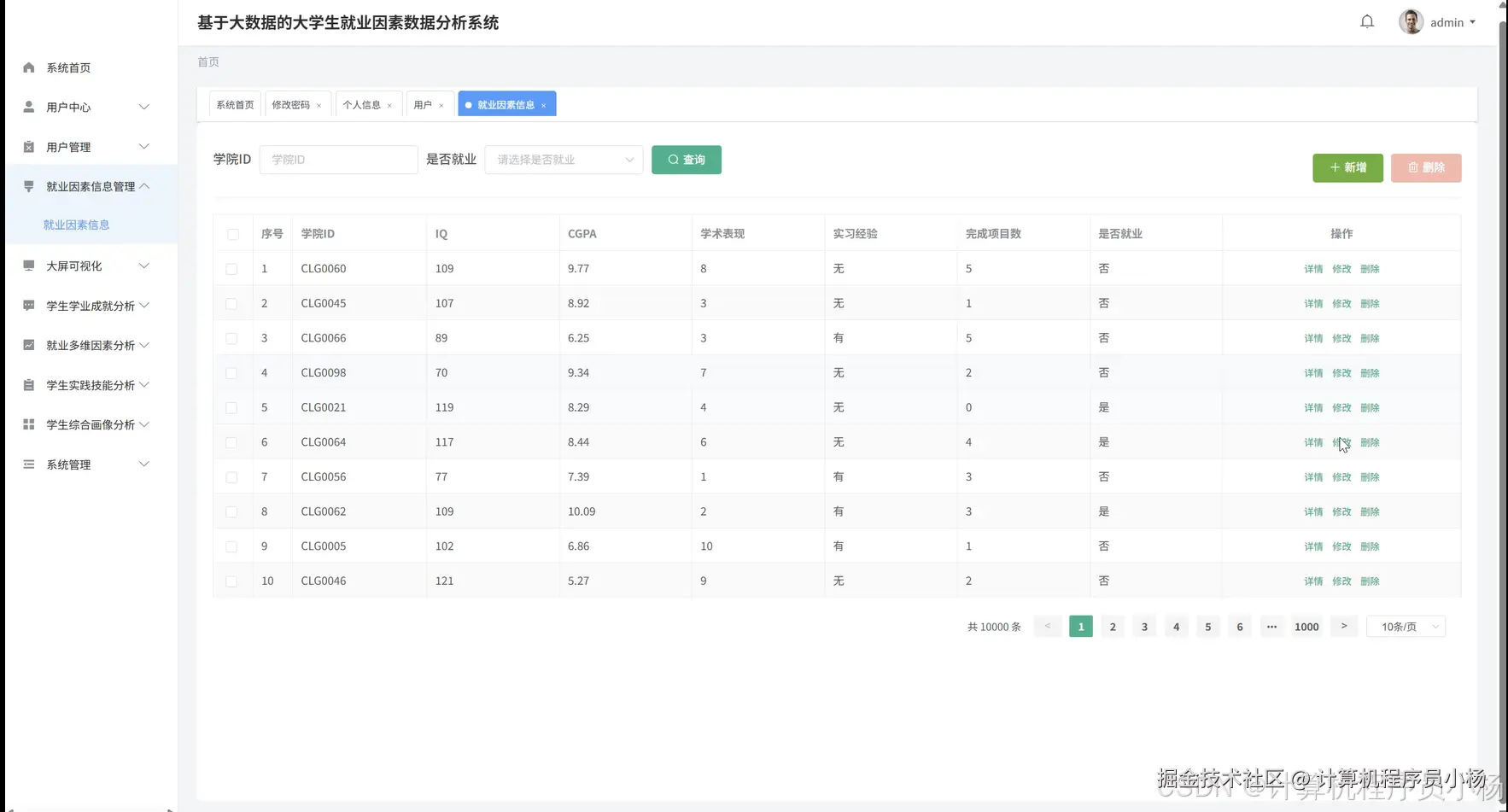Expand the 学生学业成就分析 menu chevron
The image size is (1508, 812).
click(144, 306)
